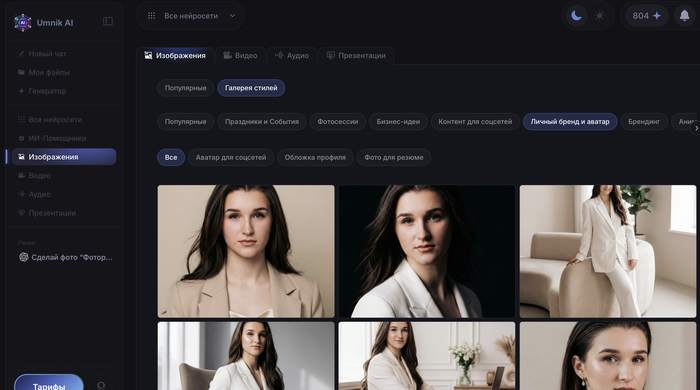Select the Популярные pill beside Галерея стилей
Viewport: 700px width, 390px height.
[x=185, y=88]
